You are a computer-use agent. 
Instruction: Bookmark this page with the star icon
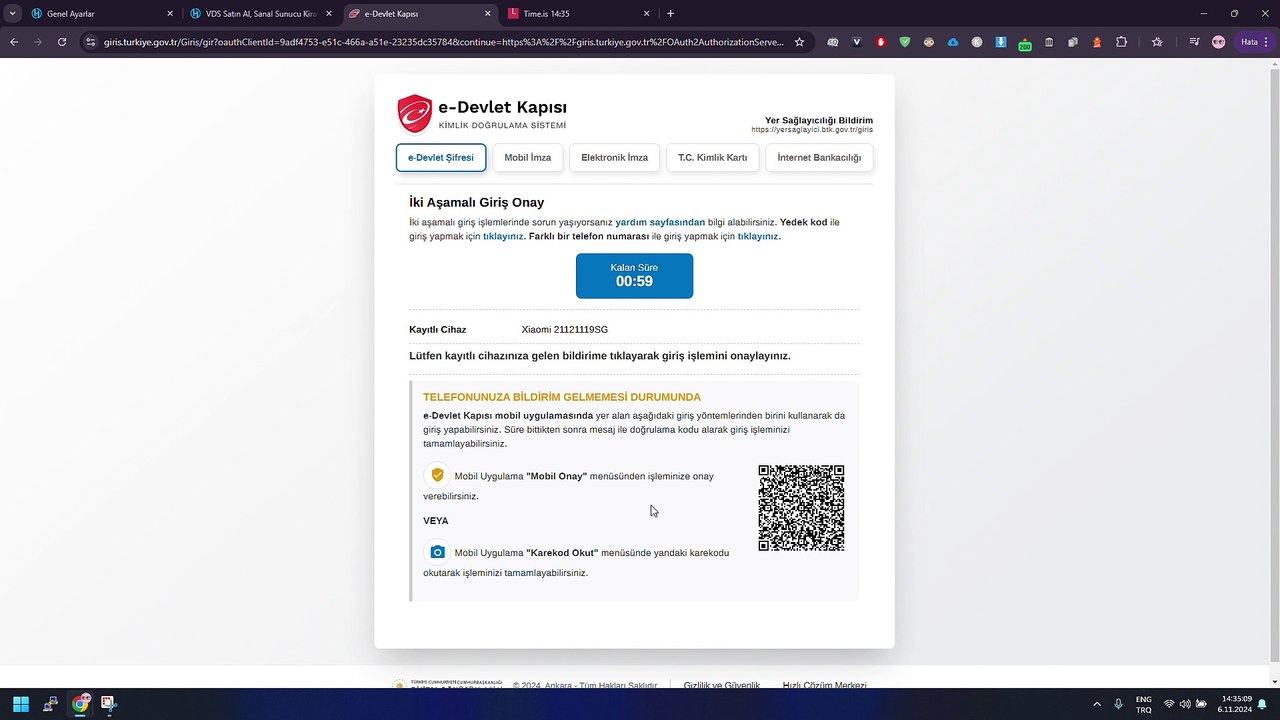pyautogui.click(x=799, y=42)
